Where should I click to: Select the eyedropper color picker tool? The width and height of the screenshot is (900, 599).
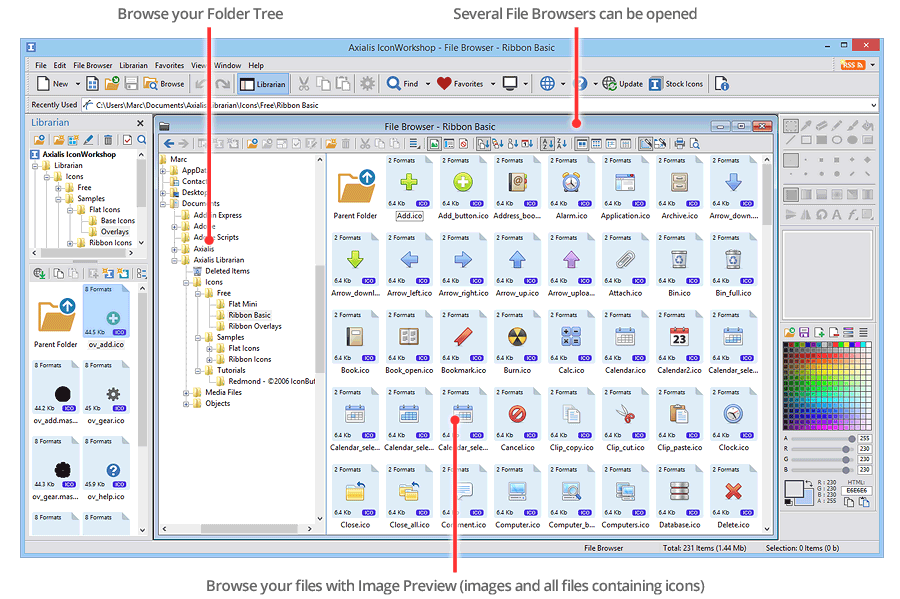pyautogui.click(x=806, y=125)
